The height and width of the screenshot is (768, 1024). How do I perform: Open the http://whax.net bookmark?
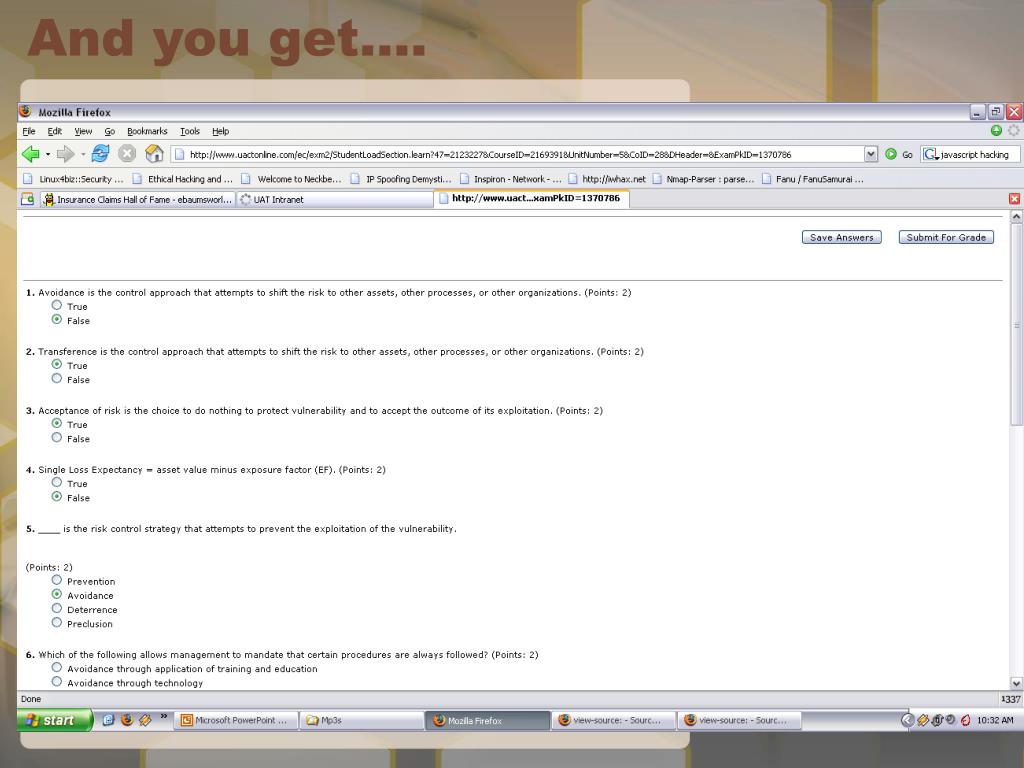[x=606, y=179]
